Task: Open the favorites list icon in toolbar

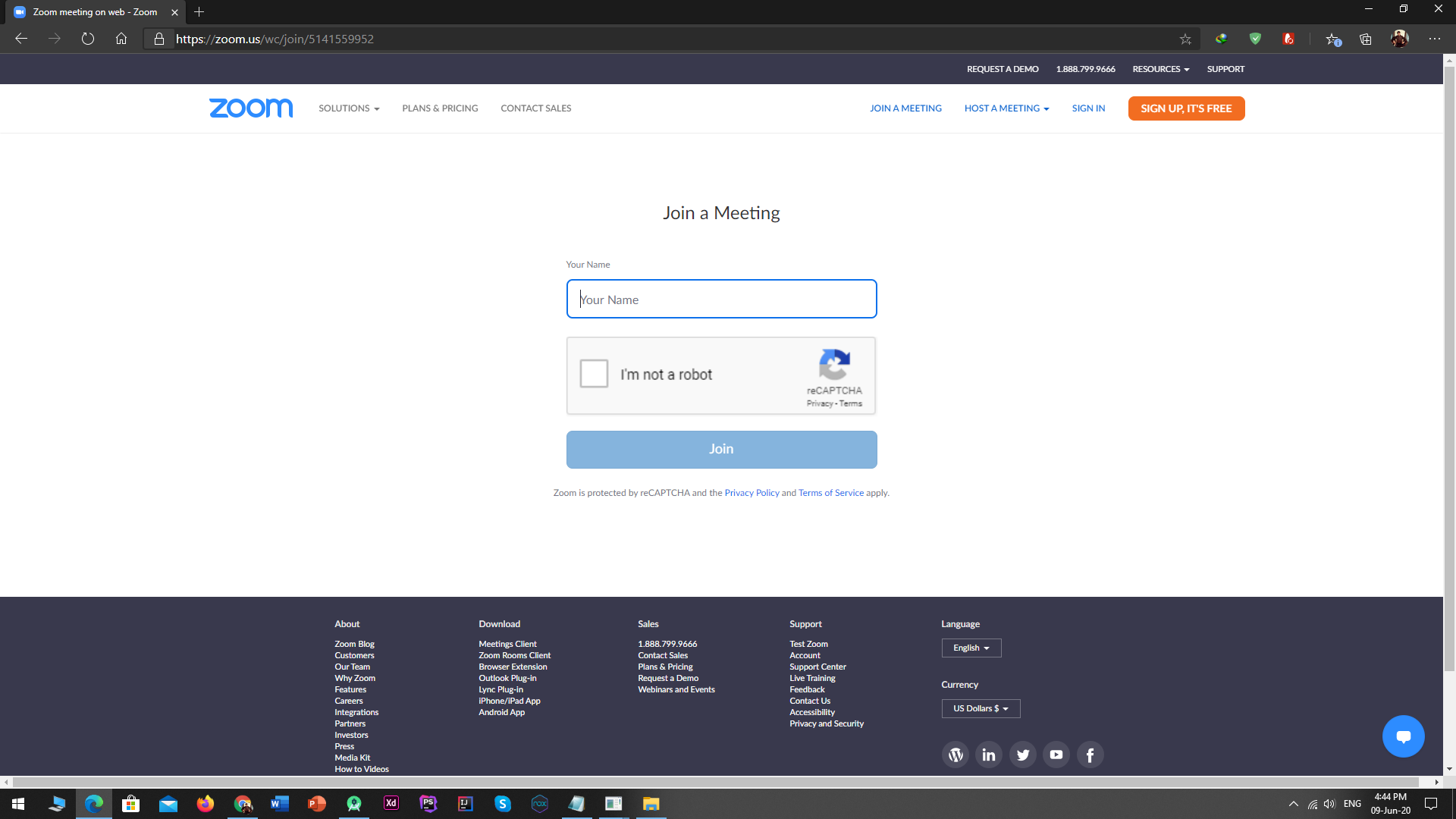Action: (x=1332, y=39)
